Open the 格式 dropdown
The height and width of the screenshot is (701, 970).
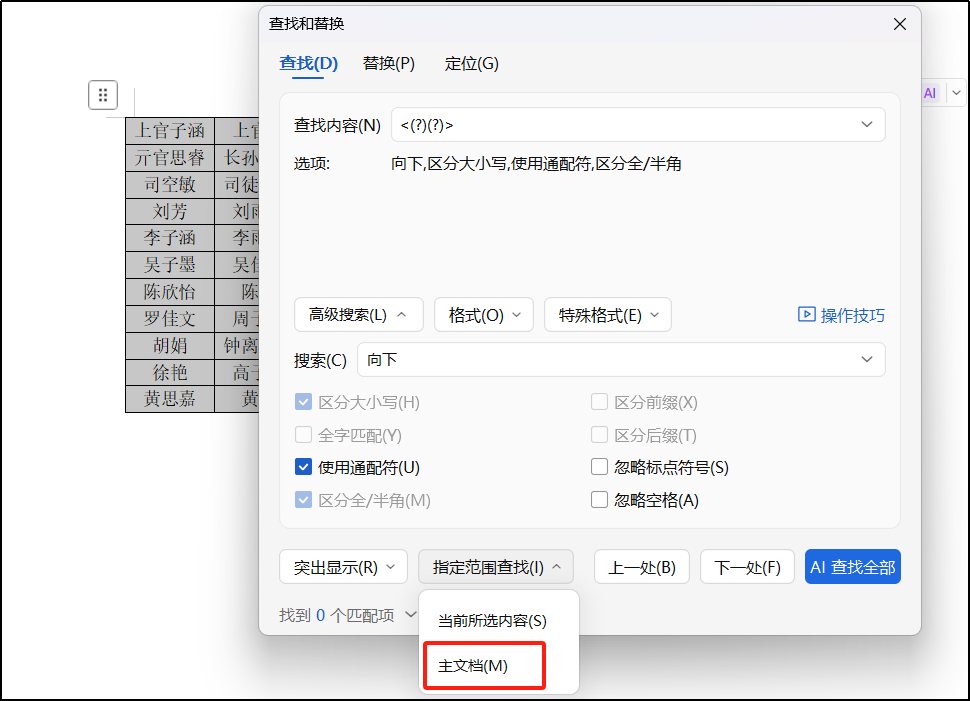[484, 314]
